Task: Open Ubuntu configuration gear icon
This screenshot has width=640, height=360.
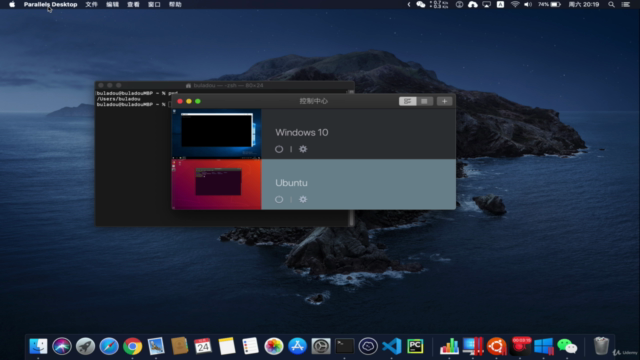Action: tap(303, 199)
